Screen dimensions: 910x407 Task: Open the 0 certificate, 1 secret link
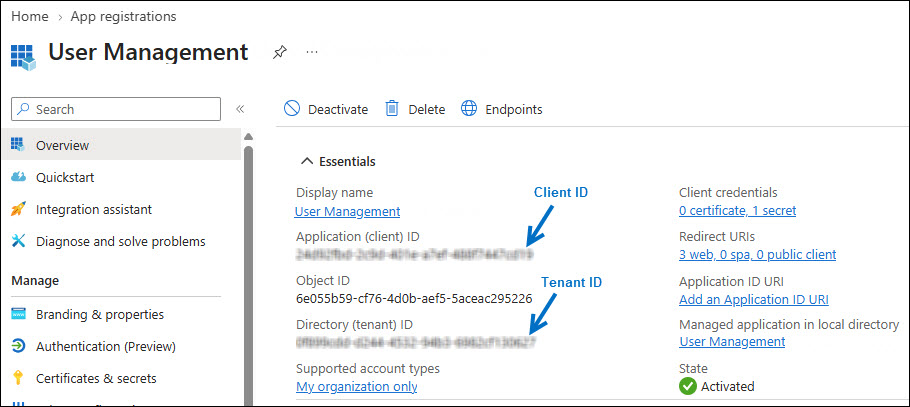click(x=738, y=210)
